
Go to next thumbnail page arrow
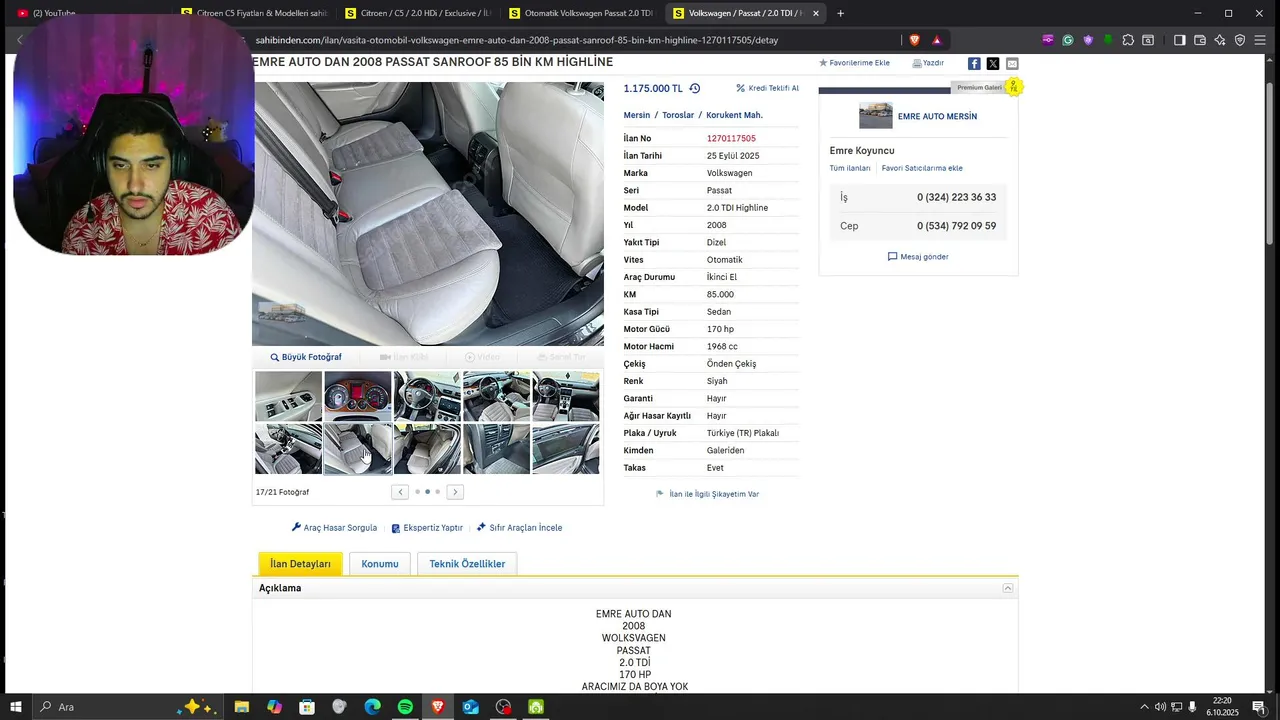(455, 492)
